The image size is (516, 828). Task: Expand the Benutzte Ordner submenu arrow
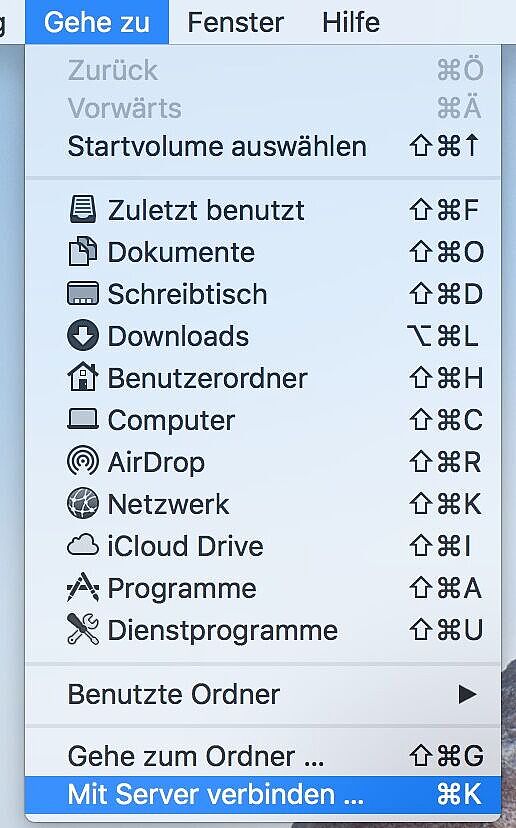[467, 694]
